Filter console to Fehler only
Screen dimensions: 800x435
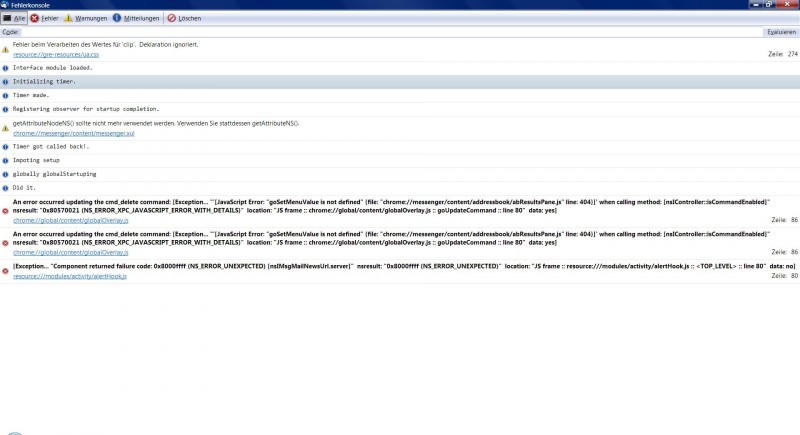(44, 18)
